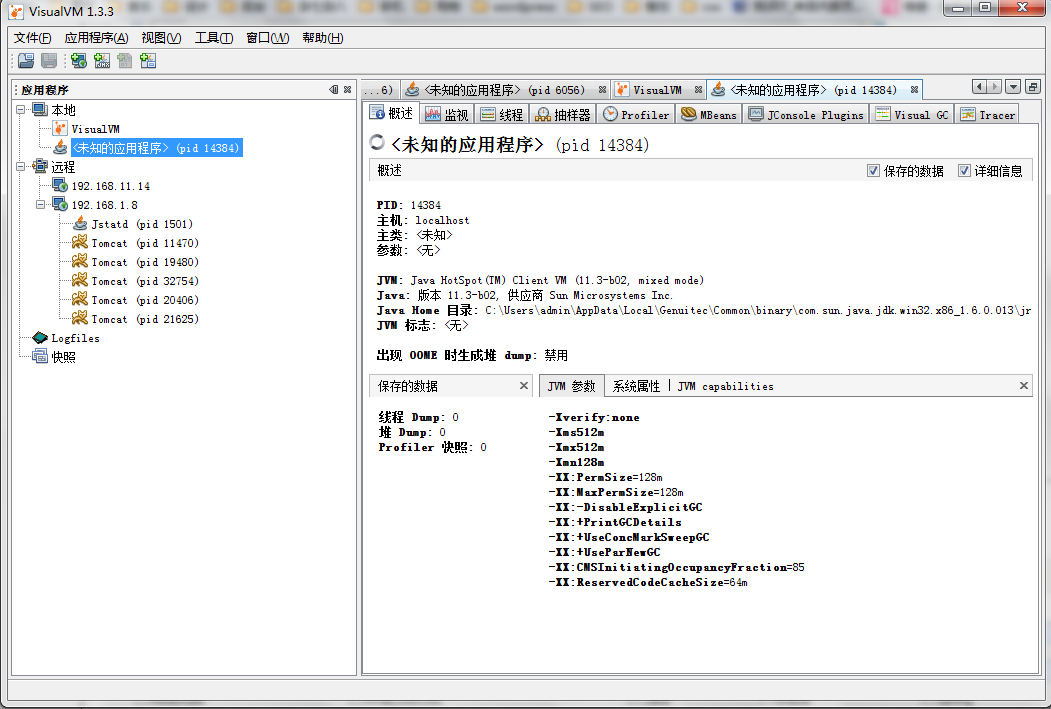Select the JVM 参数 sub-tab
Screen dimensions: 1051x709
572,386
